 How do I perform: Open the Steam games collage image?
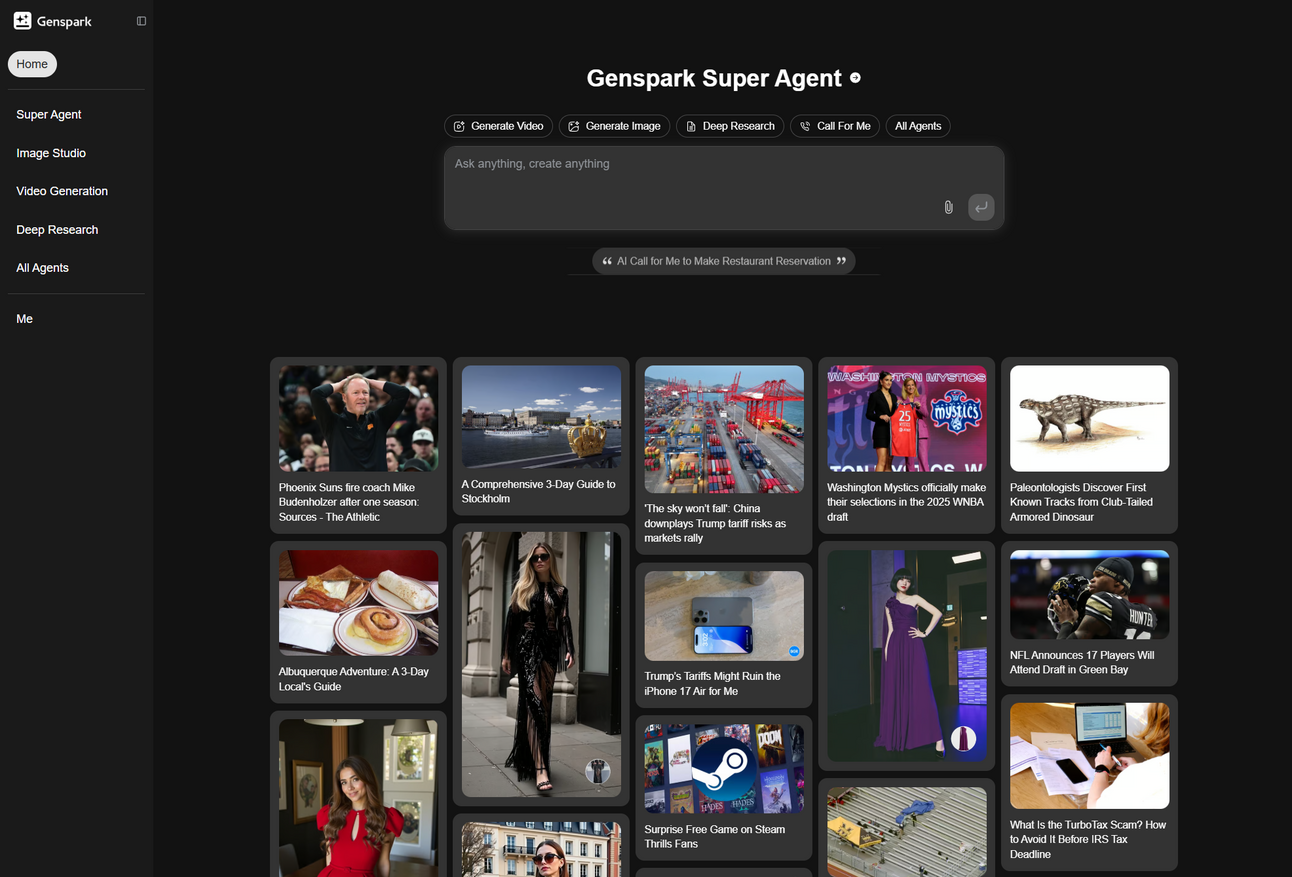pyautogui.click(x=724, y=769)
